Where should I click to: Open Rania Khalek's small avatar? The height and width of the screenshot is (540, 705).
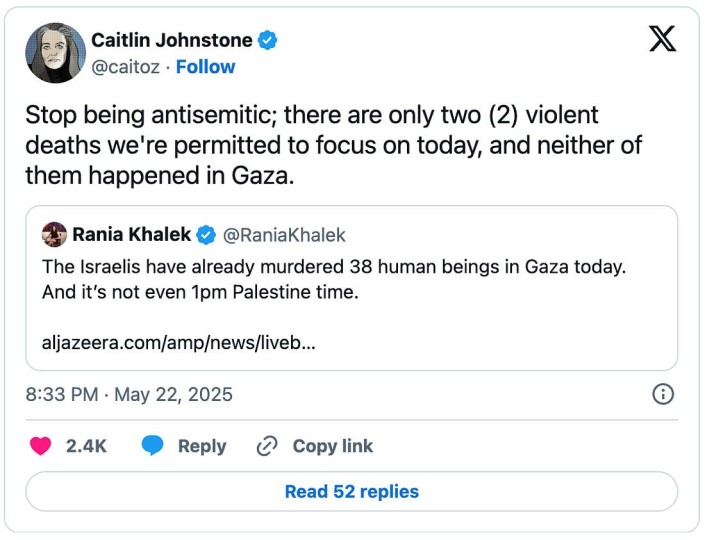click(54, 235)
